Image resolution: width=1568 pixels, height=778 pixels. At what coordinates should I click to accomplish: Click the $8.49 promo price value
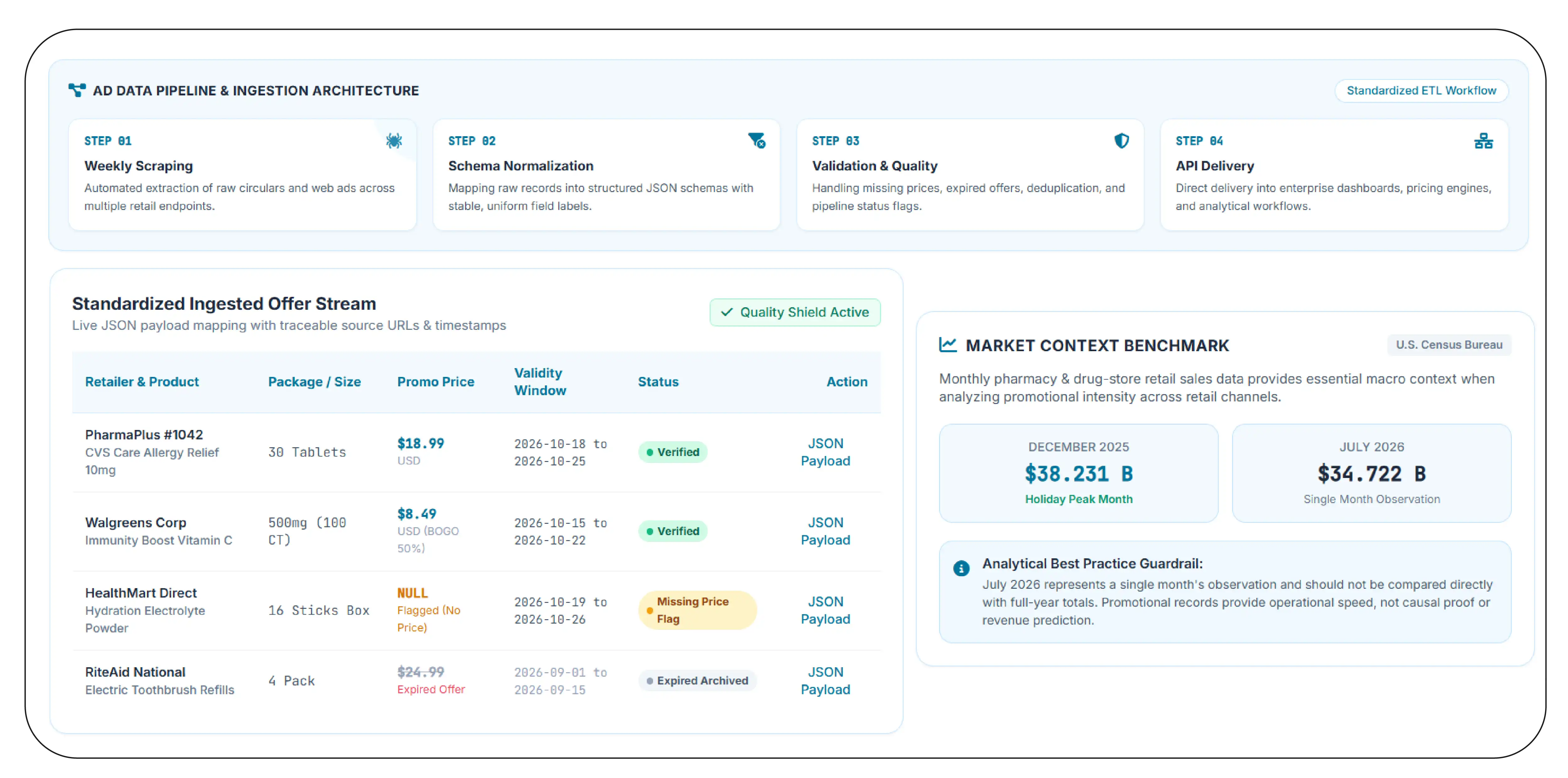[x=416, y=513]
